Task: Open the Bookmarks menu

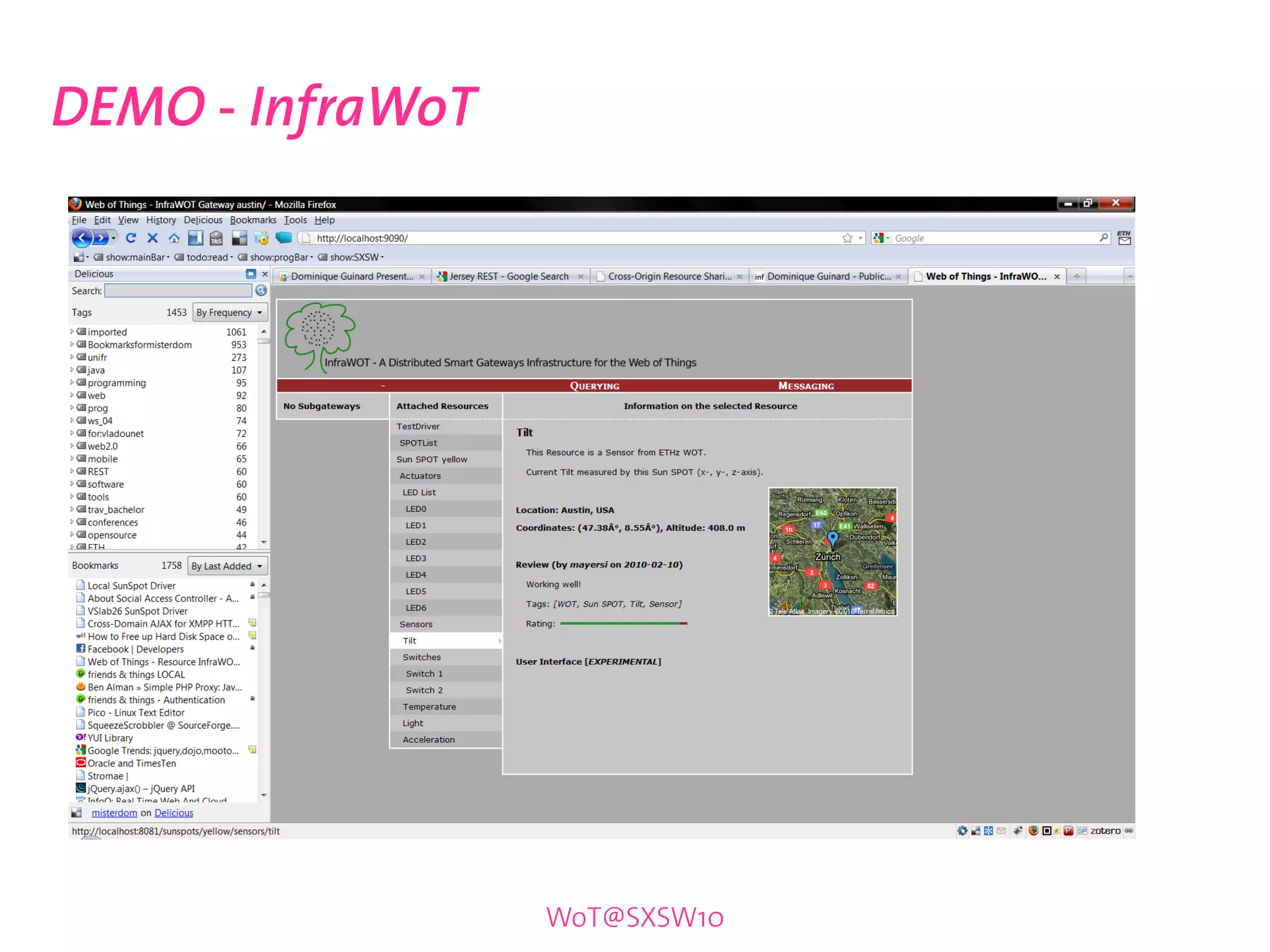Action: tap(253, 220)
